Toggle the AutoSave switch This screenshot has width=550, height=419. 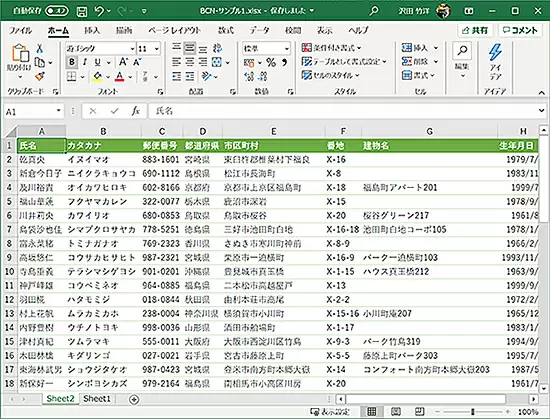point(56,11)
